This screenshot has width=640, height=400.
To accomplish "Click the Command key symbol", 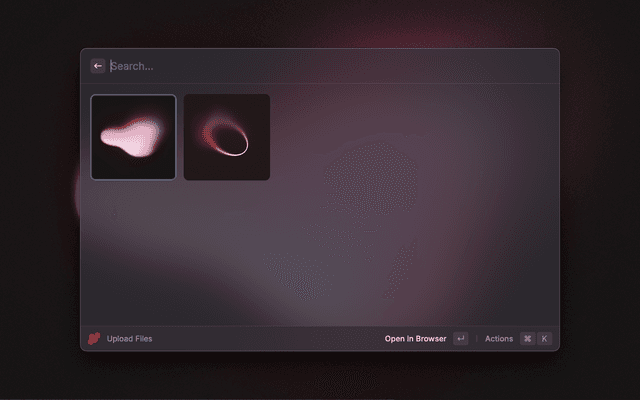I will (527, 339).
